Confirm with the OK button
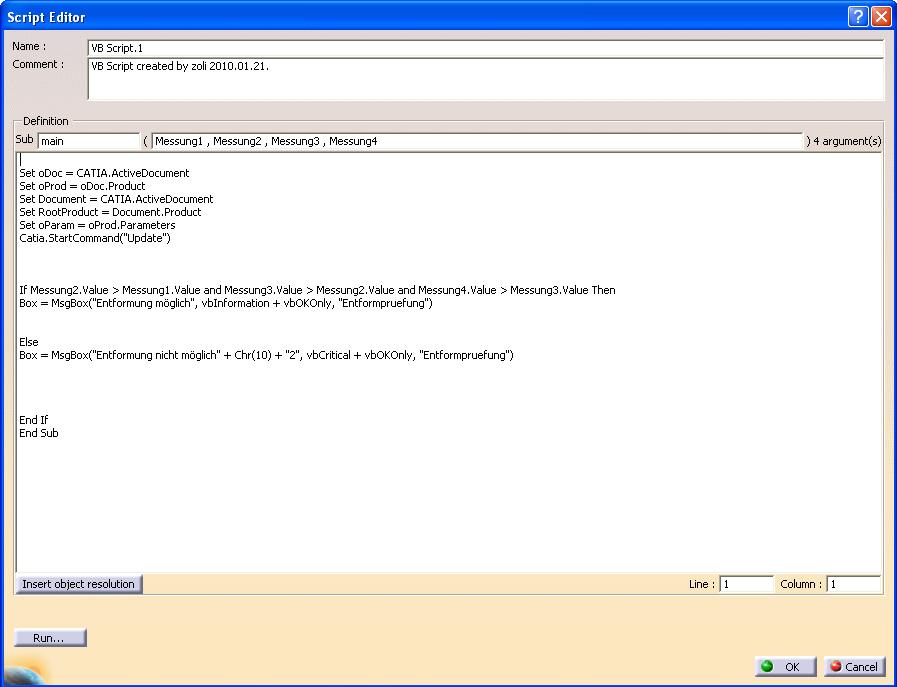Screen dimensions: 897x687 (x=786, y=666)
